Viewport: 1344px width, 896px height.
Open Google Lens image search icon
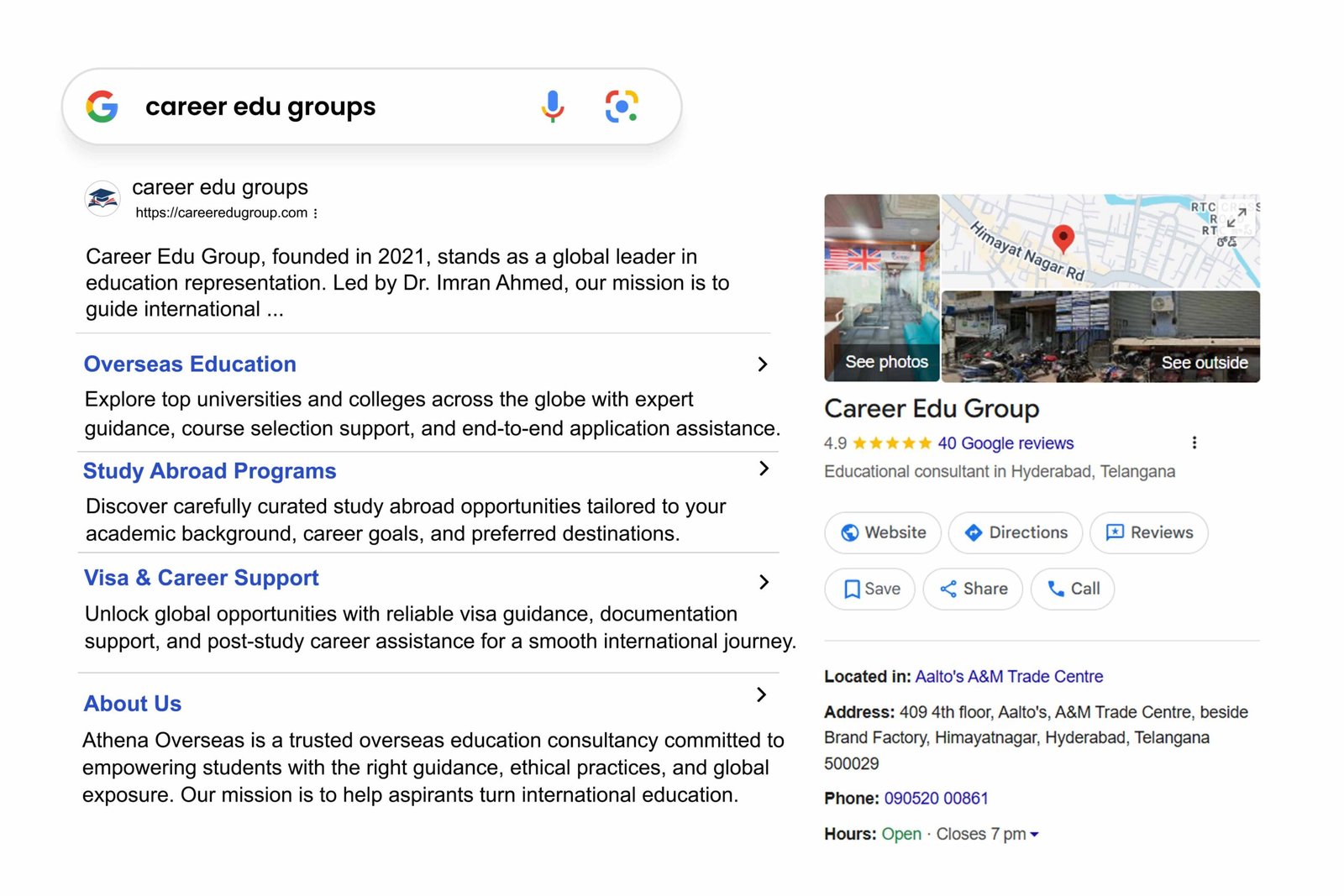(x=622, y=107)
